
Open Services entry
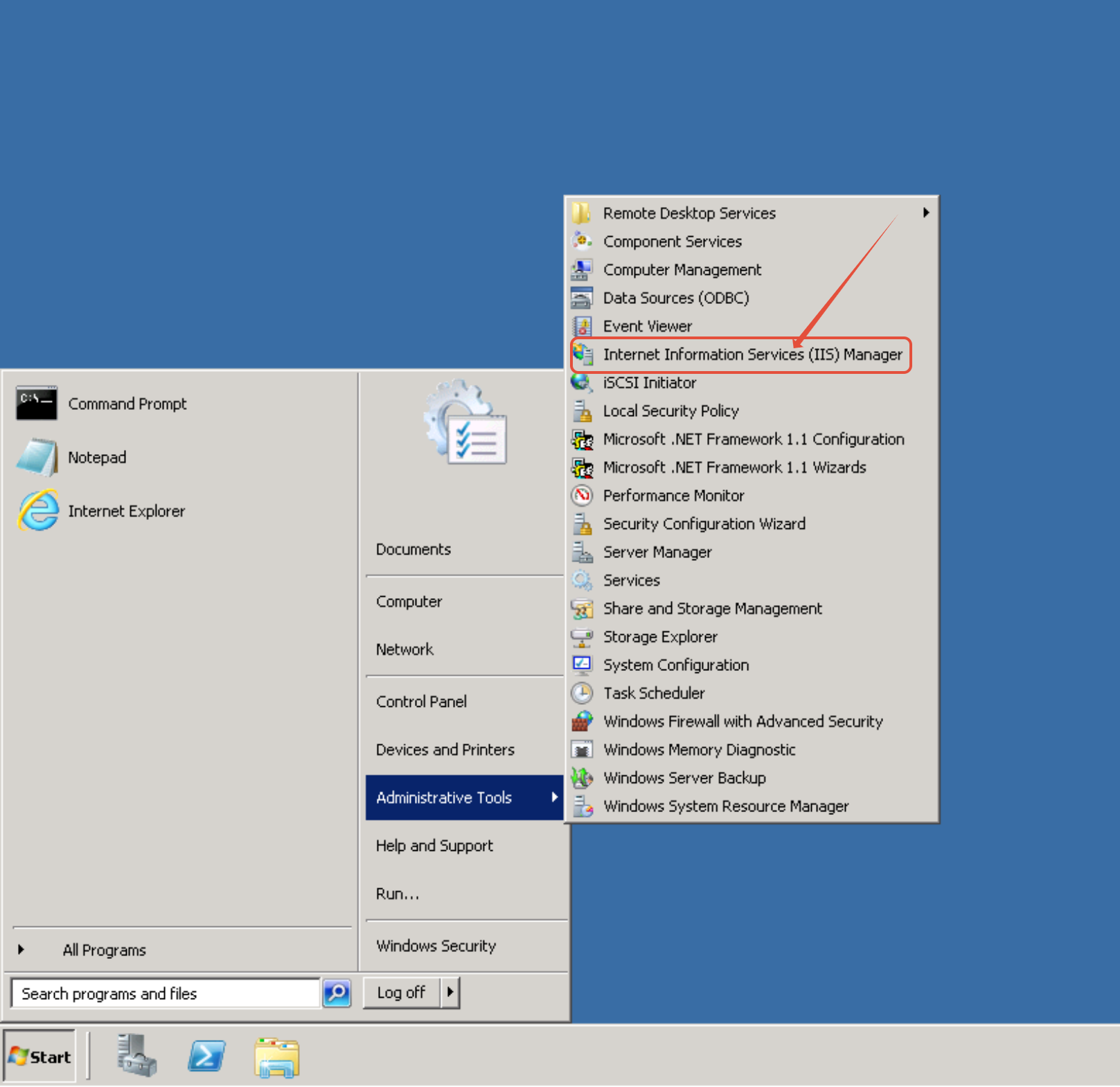pos(752,580)
